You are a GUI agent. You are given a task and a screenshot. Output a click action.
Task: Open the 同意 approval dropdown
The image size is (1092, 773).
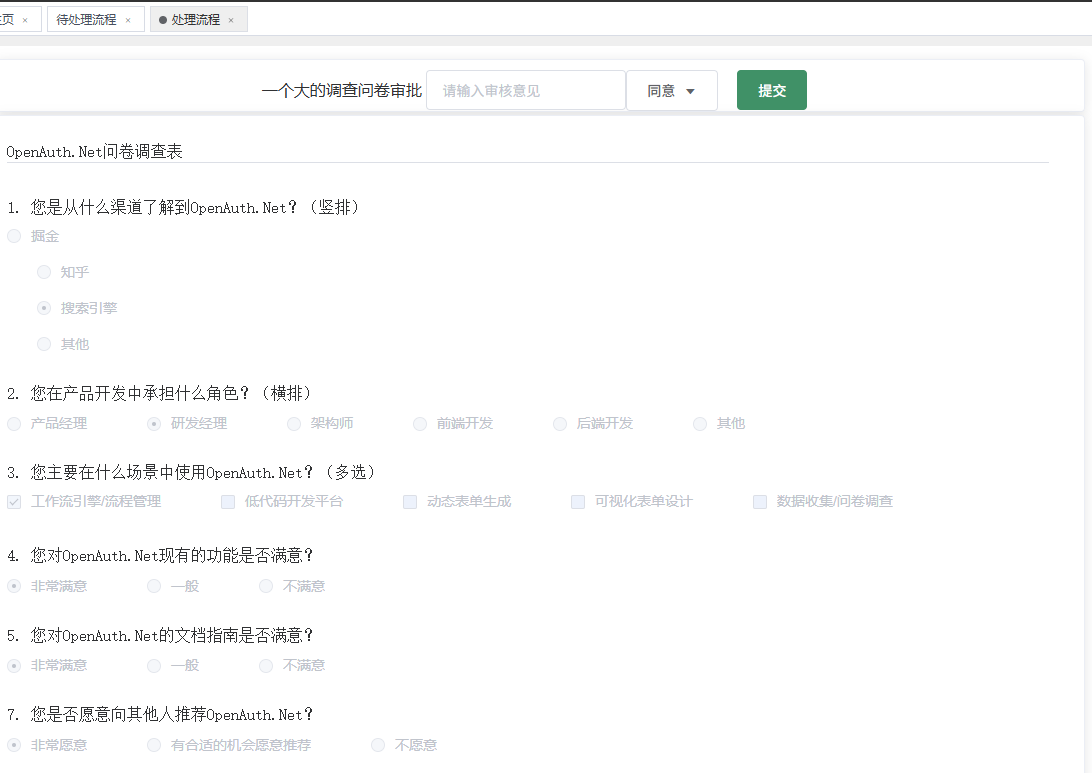pos(671,91)
